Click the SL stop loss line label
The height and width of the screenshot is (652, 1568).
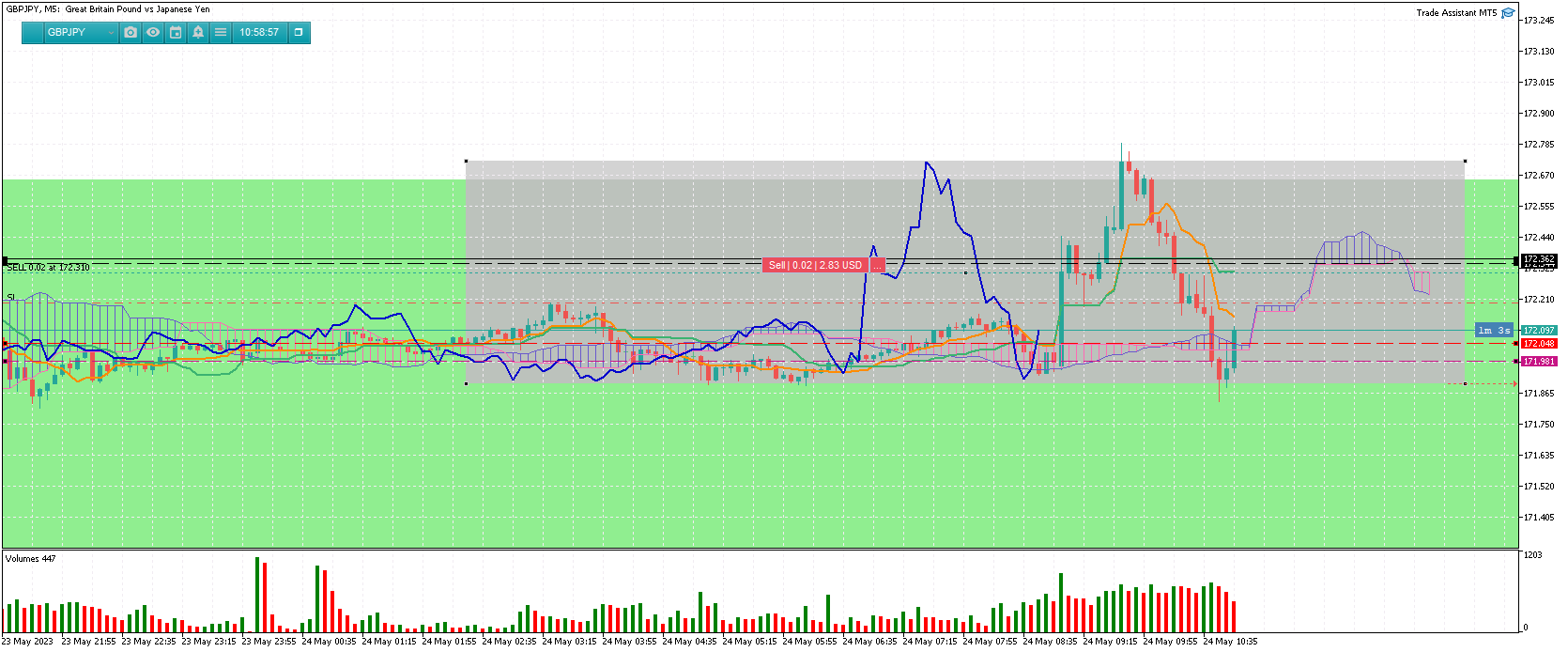coord(11,298)
